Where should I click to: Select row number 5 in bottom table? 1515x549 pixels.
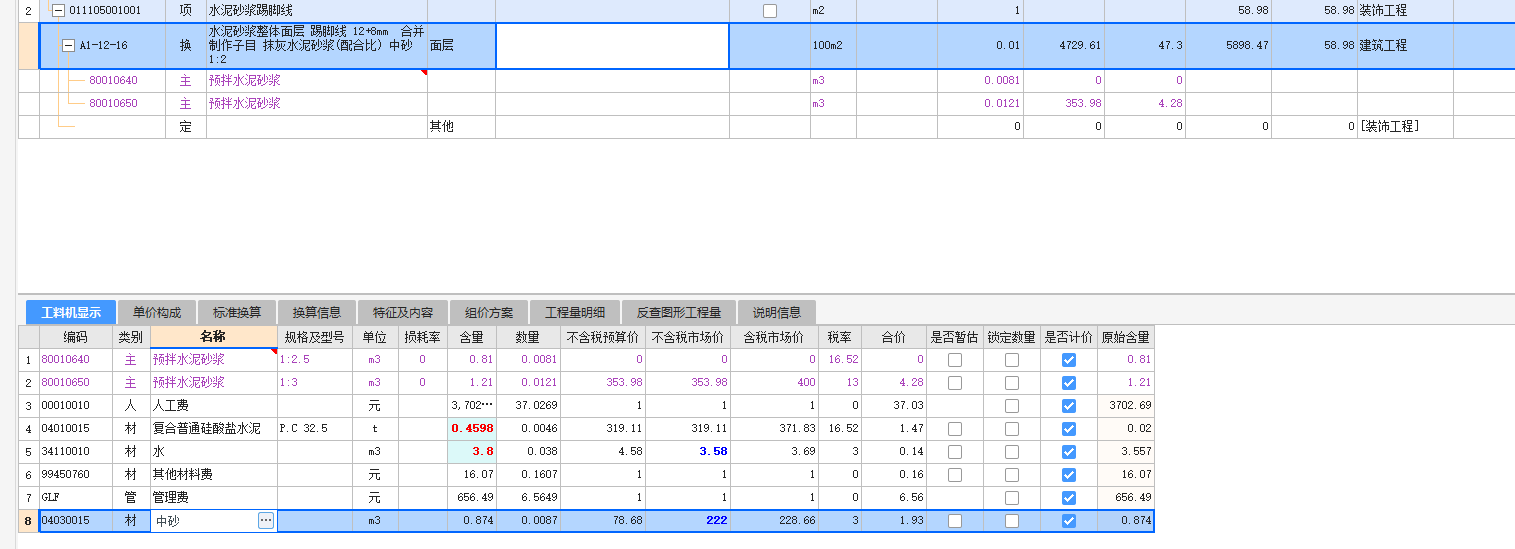coord(28,452)
